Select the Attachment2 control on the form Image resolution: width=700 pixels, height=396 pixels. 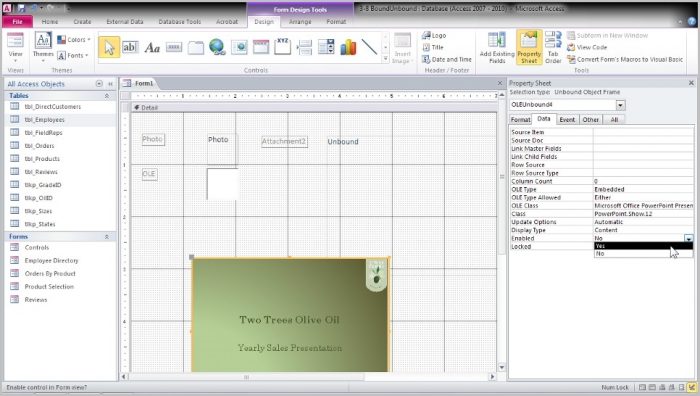[284, 142]
